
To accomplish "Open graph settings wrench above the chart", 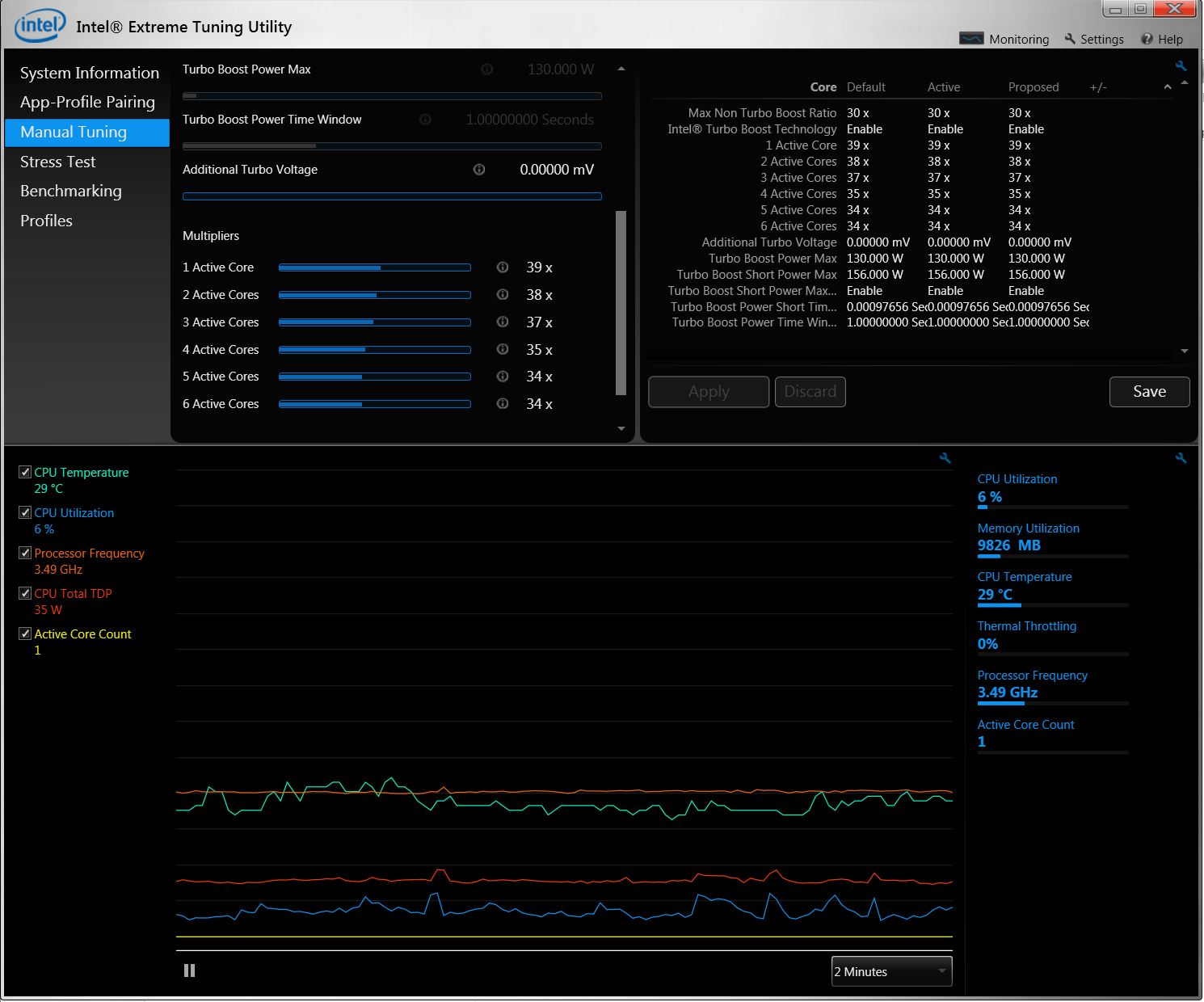I will point(945,458).
